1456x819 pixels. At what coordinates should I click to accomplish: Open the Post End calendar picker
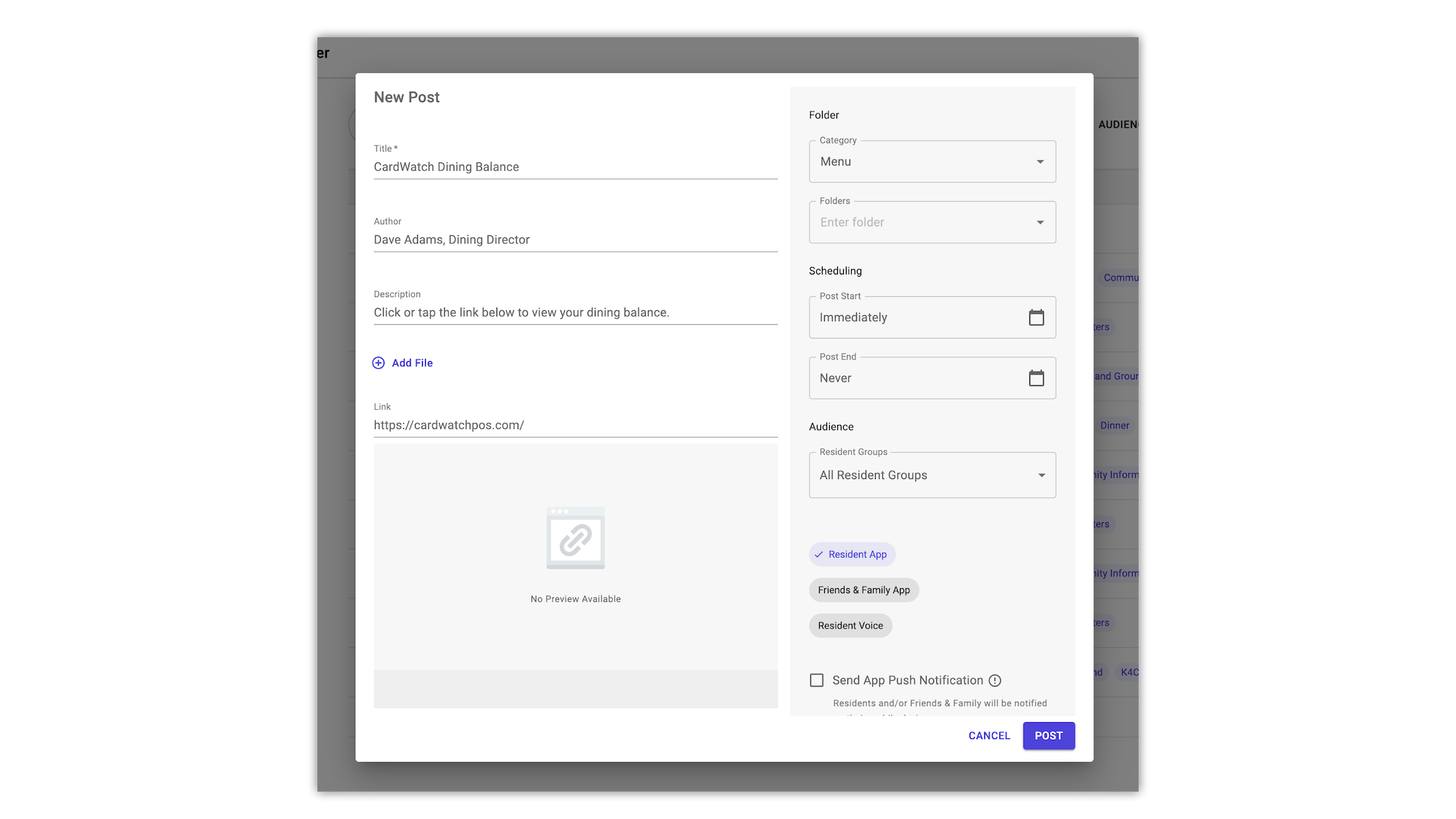click(x=1036, y=378)
